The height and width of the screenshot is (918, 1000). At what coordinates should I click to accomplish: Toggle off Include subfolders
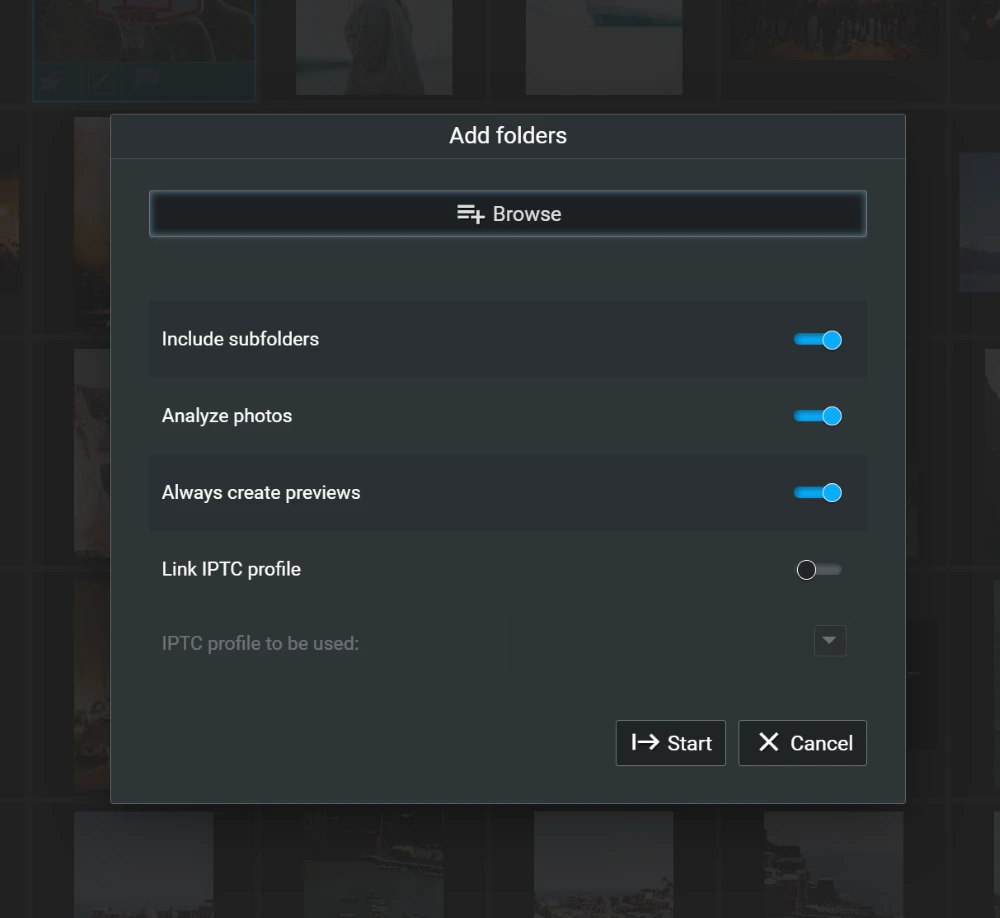(817, 339)
